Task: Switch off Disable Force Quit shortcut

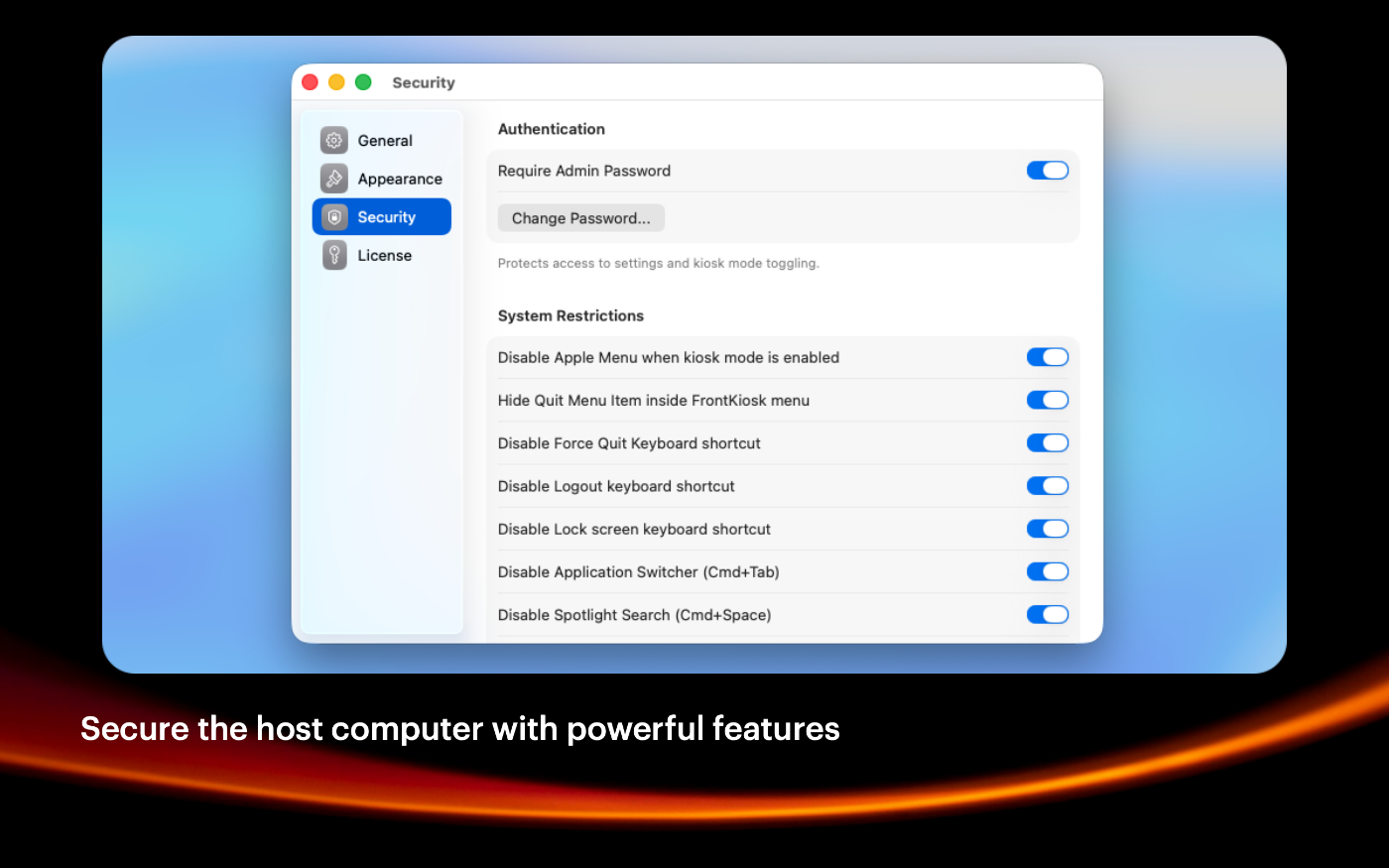Action: coord(1047,443)
